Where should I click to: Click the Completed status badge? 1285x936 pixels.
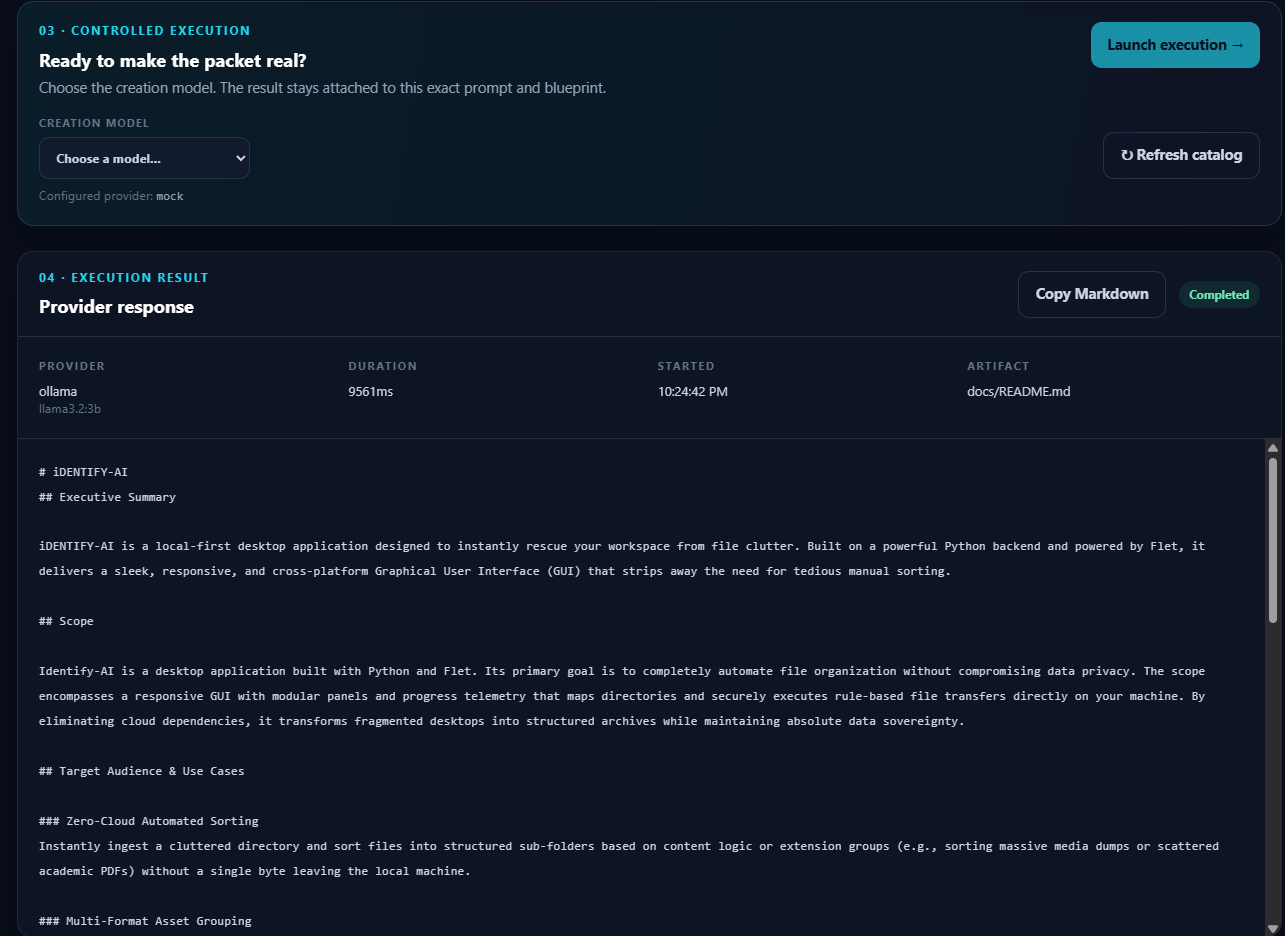click(x=1219, y=295)
